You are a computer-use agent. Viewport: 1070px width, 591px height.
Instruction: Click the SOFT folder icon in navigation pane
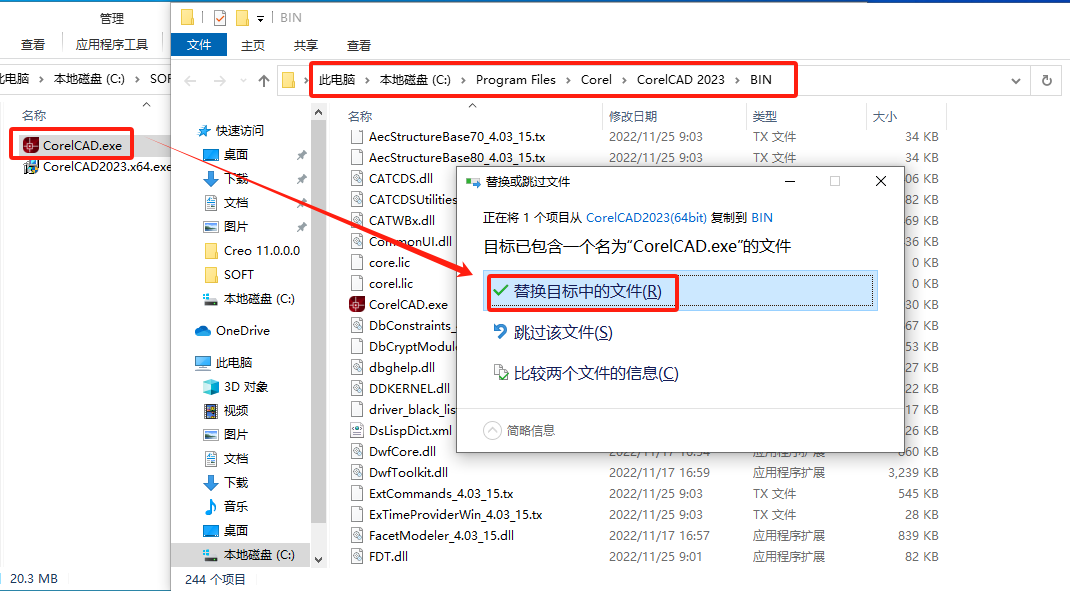[212, 274]
